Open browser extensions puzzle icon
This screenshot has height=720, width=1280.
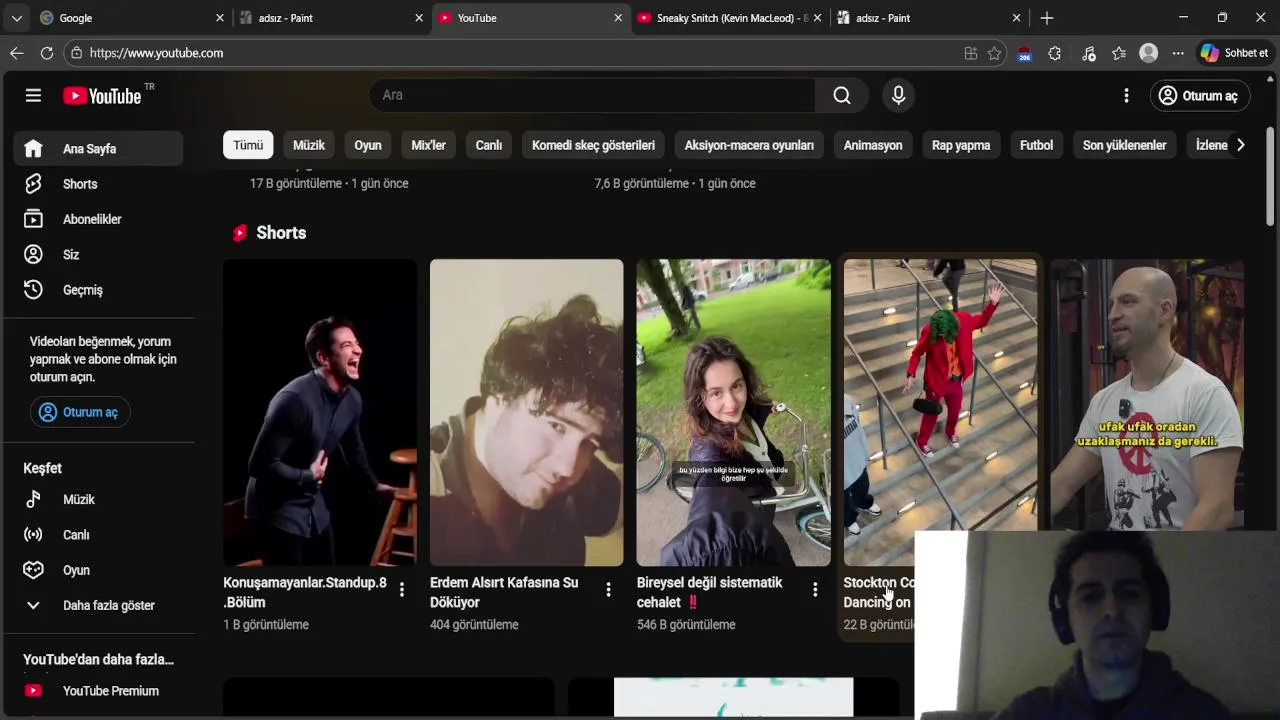click(x=1054, y=53)
